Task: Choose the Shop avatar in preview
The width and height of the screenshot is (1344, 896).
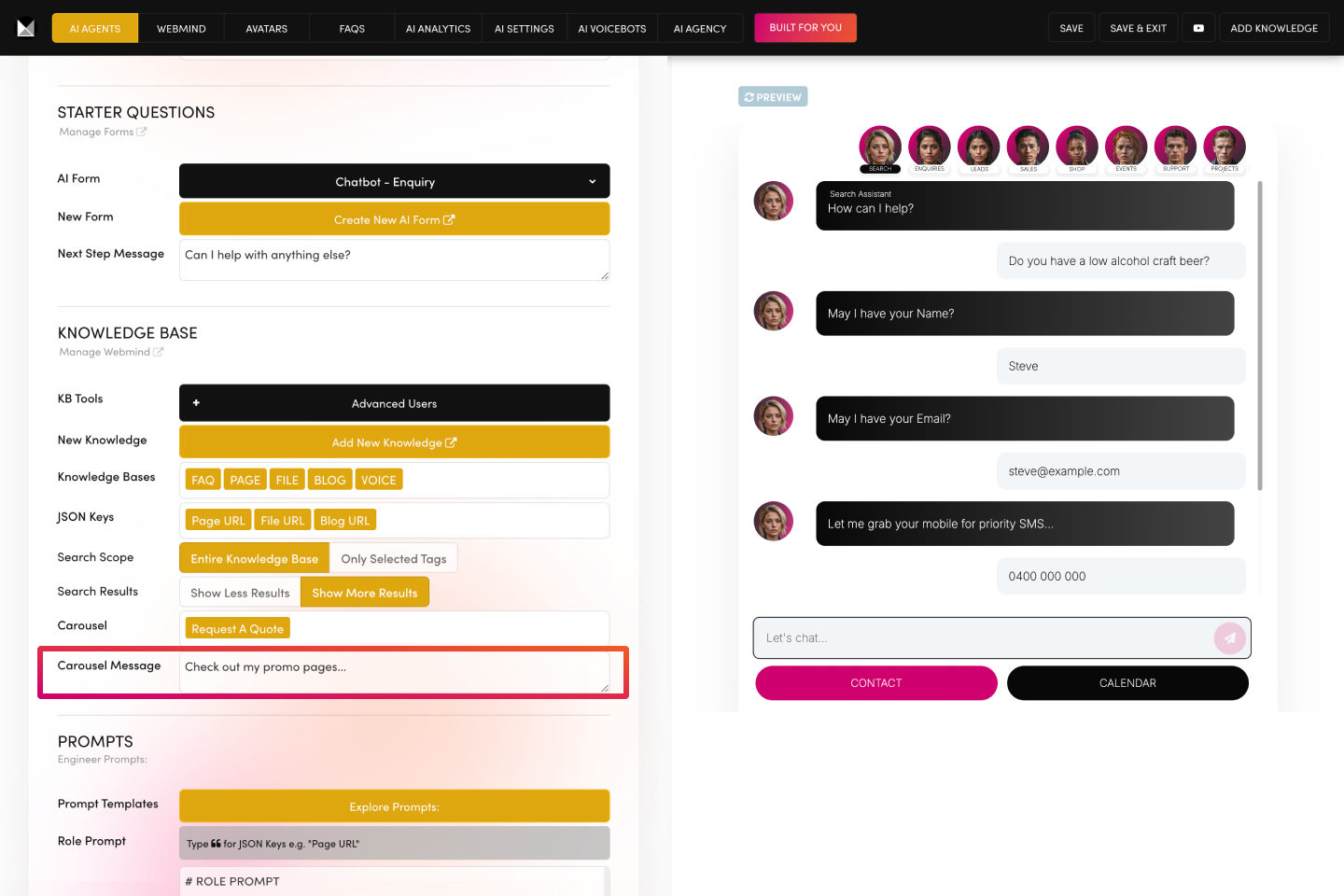Action: click(x=1076, y=147)
